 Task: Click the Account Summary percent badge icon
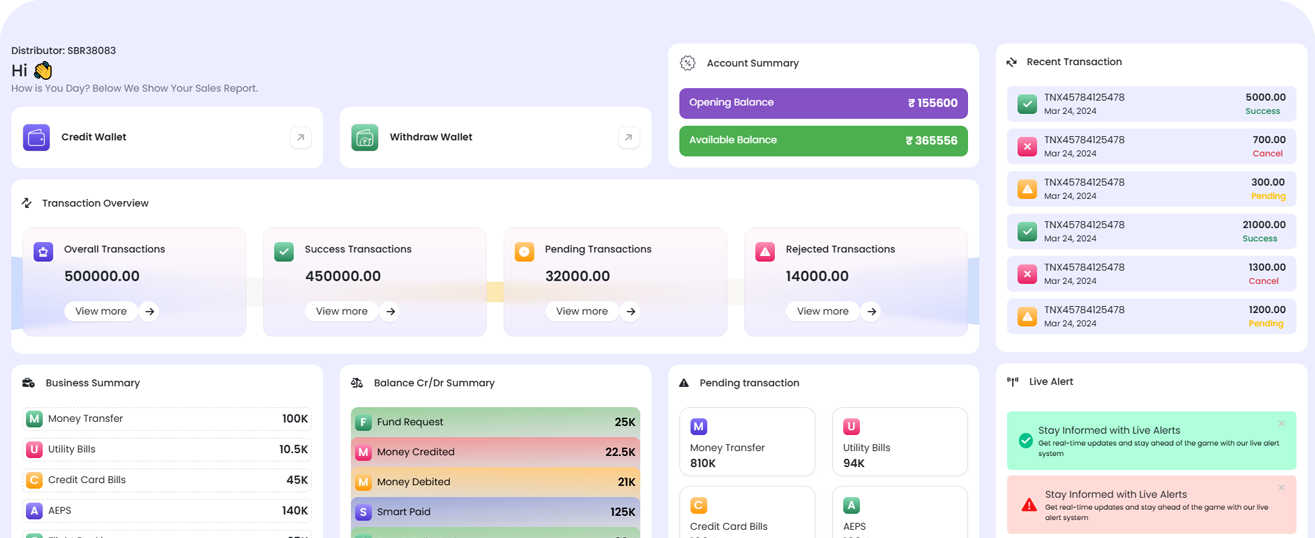688,63
